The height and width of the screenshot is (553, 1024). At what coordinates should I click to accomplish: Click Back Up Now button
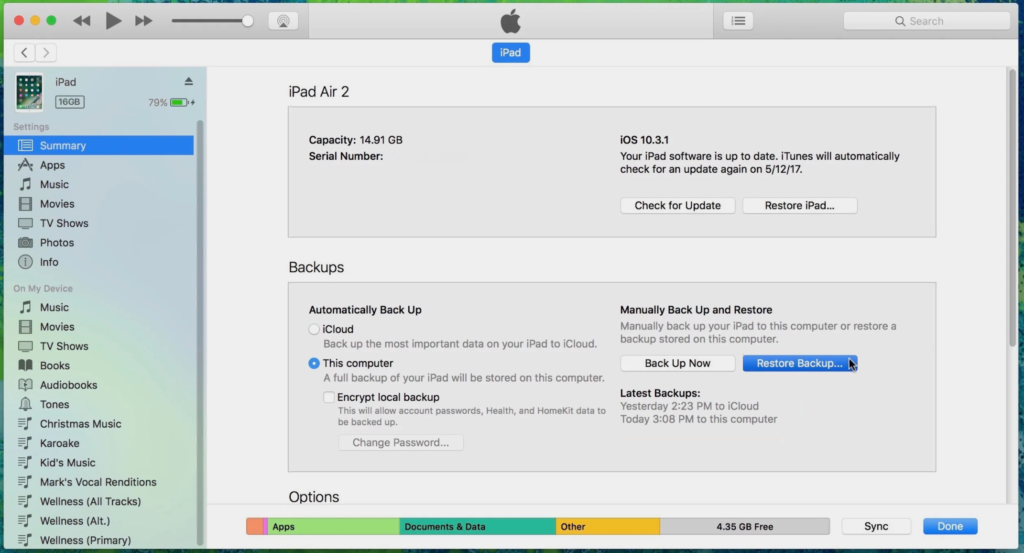pos(678,364)
